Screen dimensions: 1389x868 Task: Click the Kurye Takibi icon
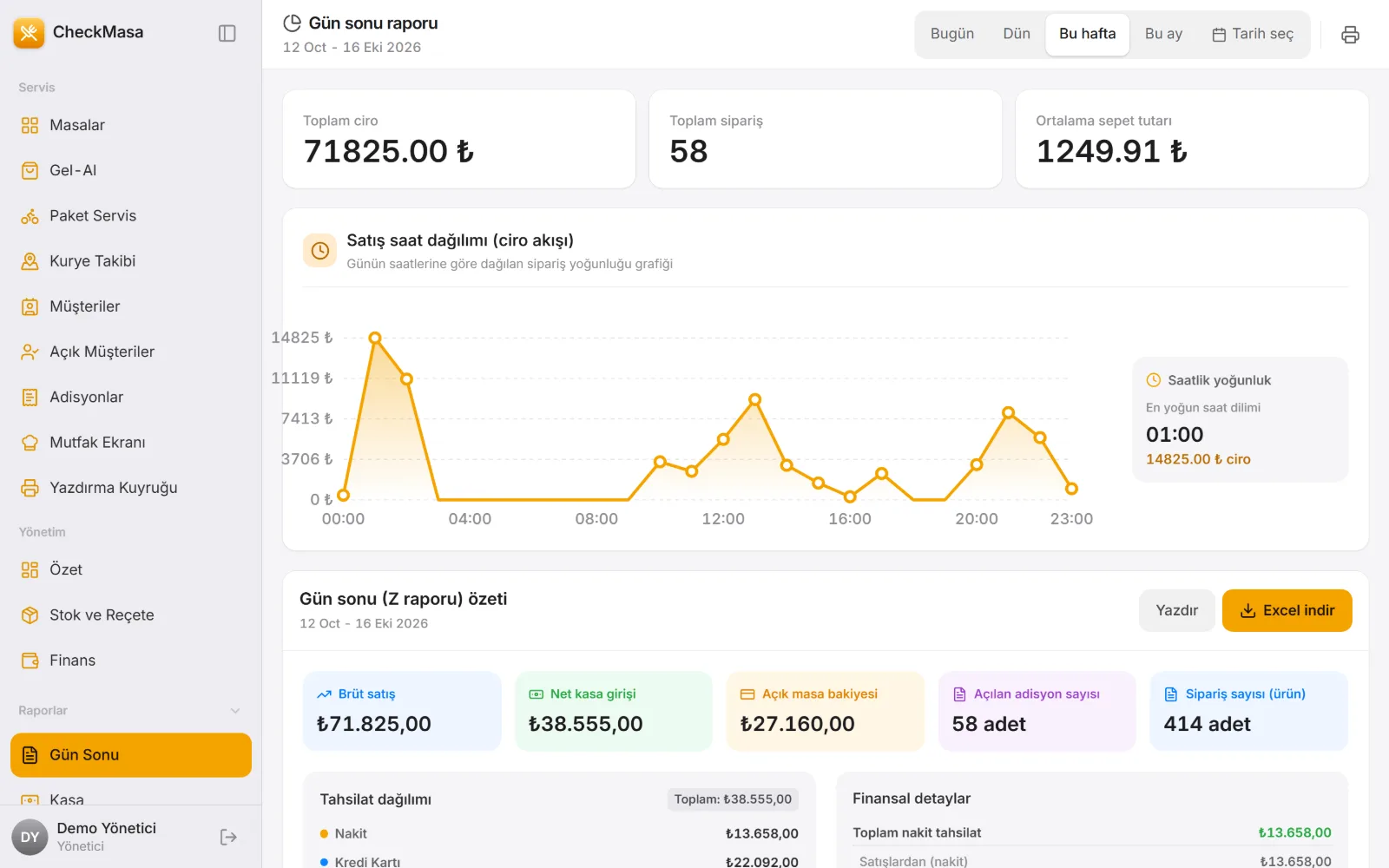click(x=30, y=261)
